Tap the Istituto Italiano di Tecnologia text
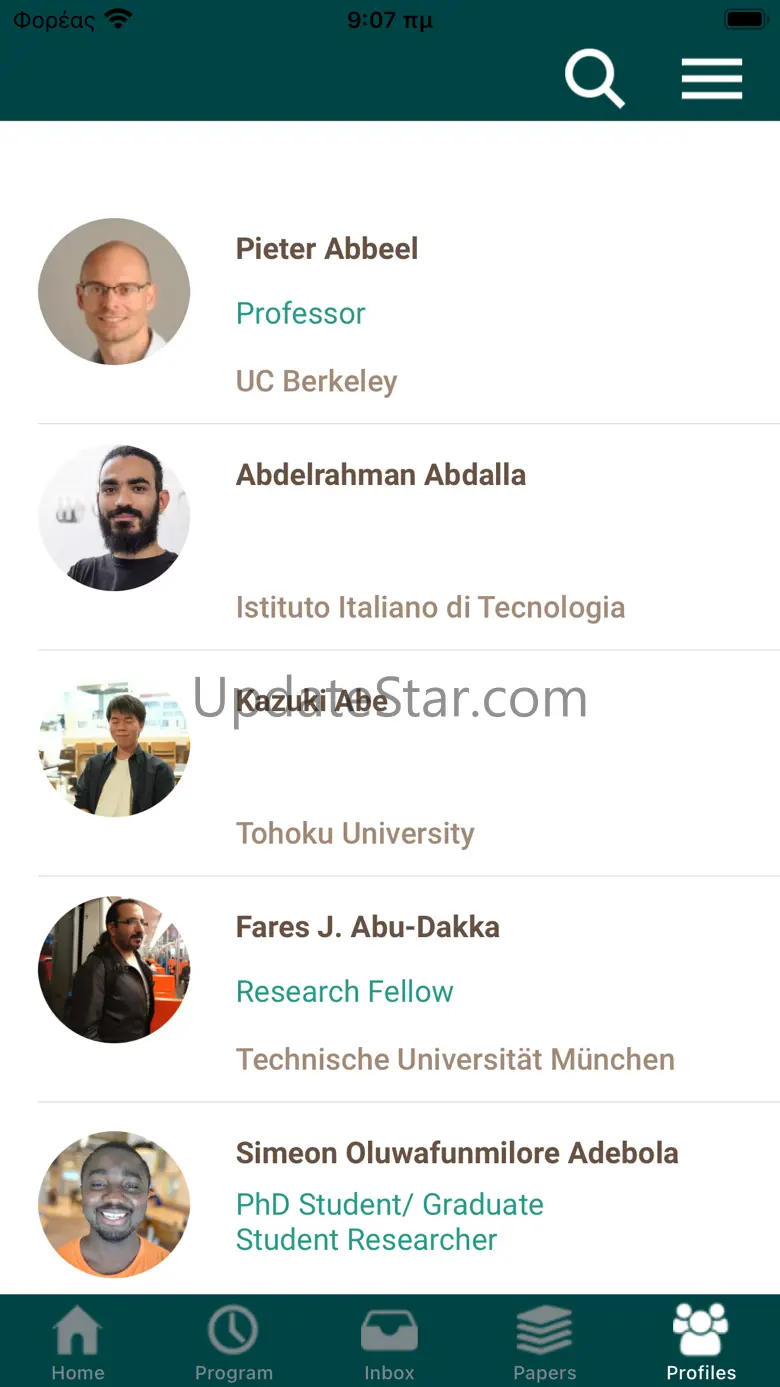 (x=430, y=607)
